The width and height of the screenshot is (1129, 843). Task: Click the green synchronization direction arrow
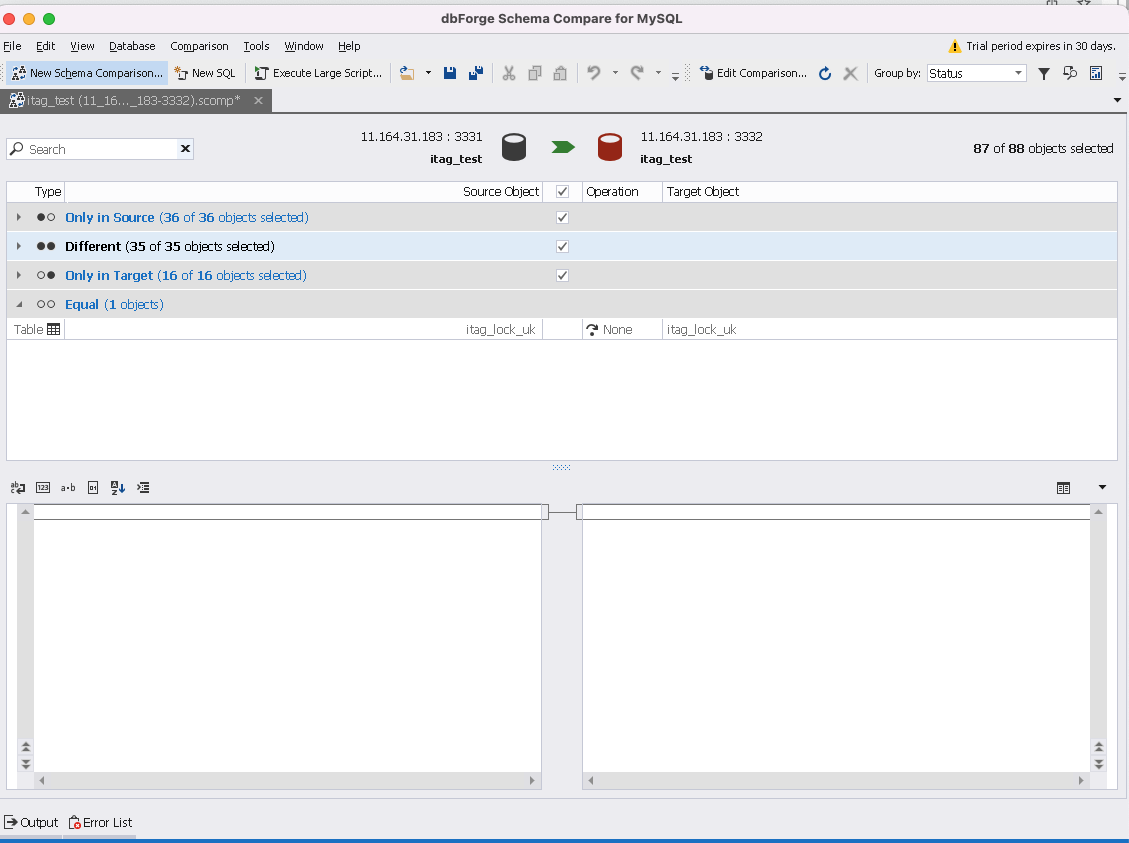562,147
